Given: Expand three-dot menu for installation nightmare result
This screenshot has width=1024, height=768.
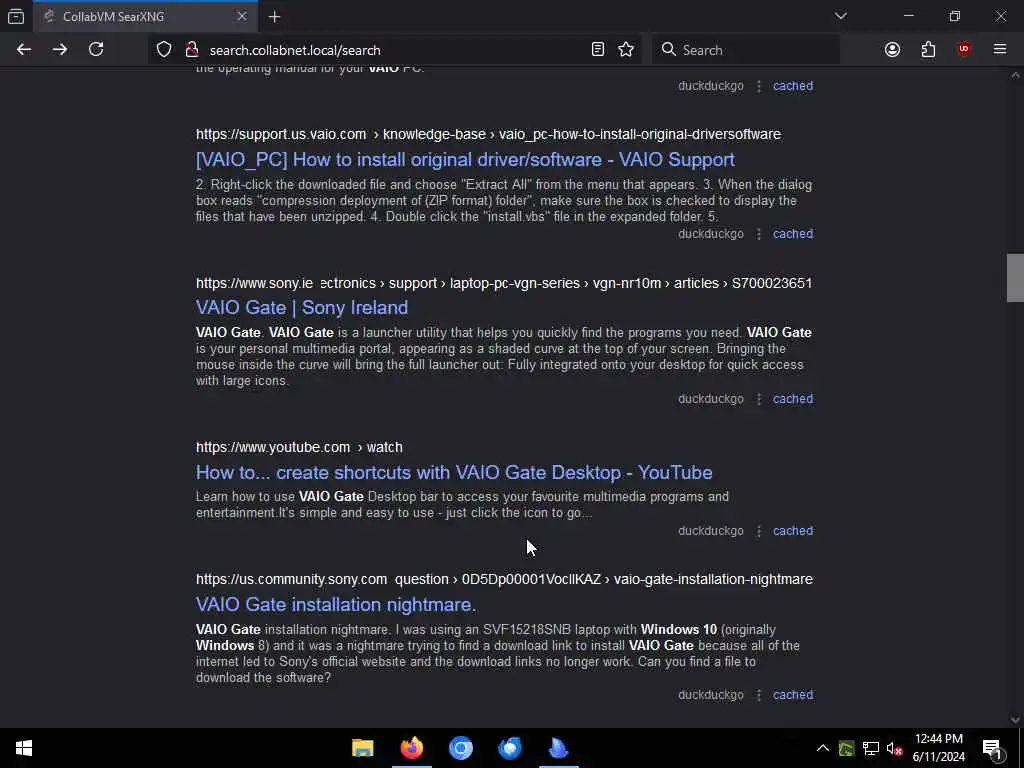Looking at the screenshot, I should pos(759,695).
